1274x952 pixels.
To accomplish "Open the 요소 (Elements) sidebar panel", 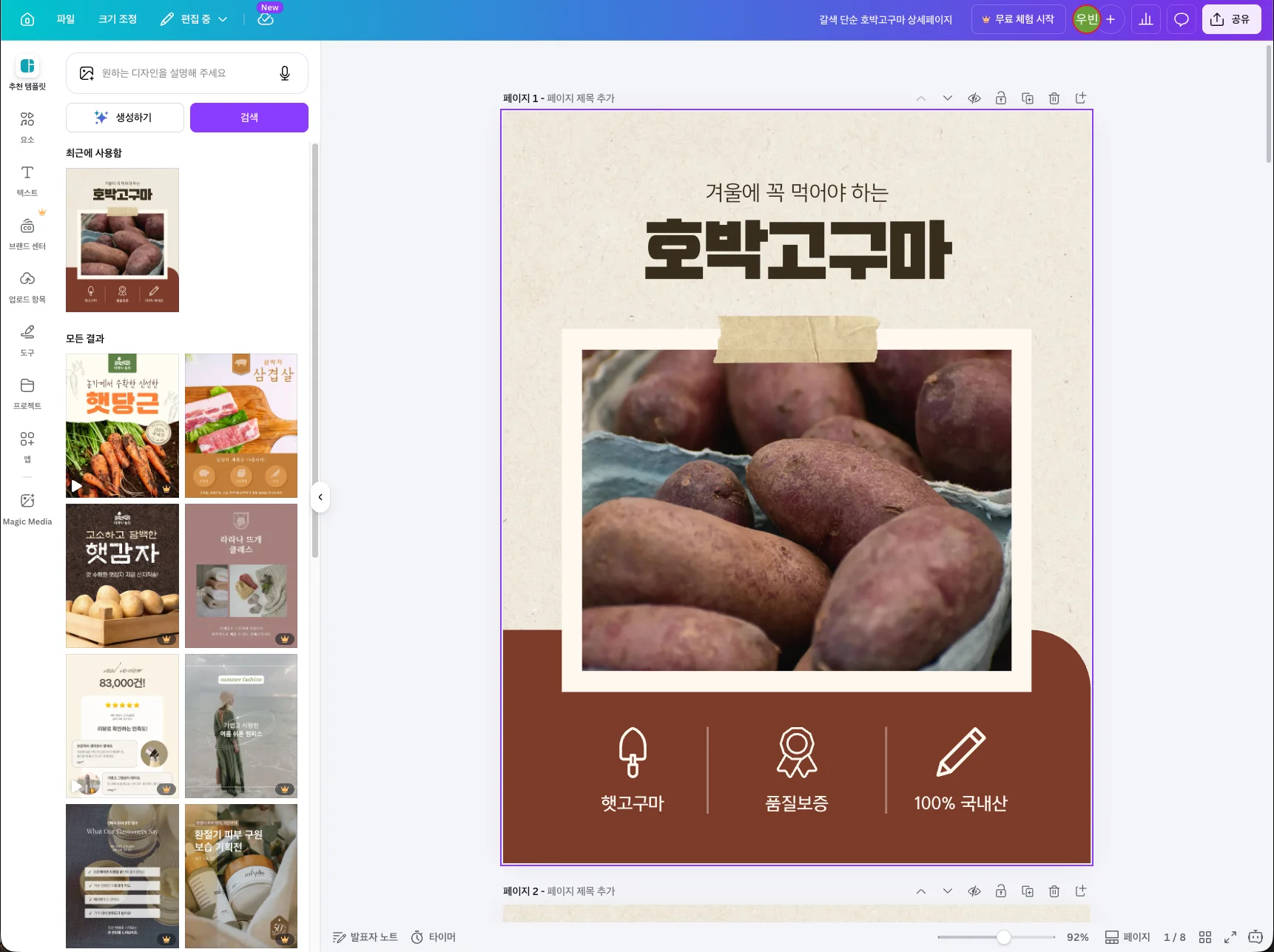I will coord(27,126).
